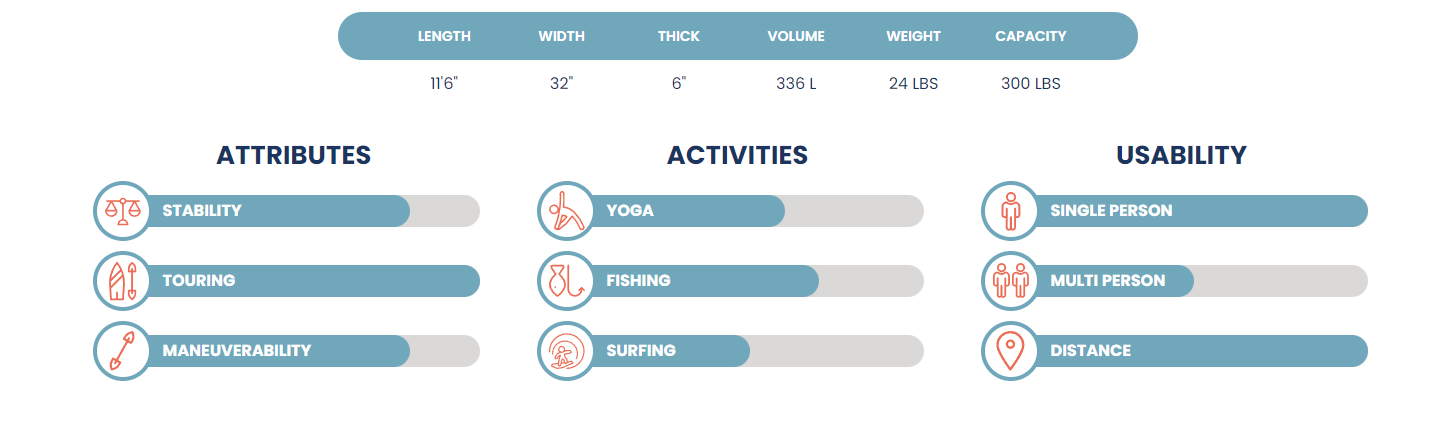The image size is (1449, 425).
Task: Click the 336 L volume value
Action: coord(796,84)
